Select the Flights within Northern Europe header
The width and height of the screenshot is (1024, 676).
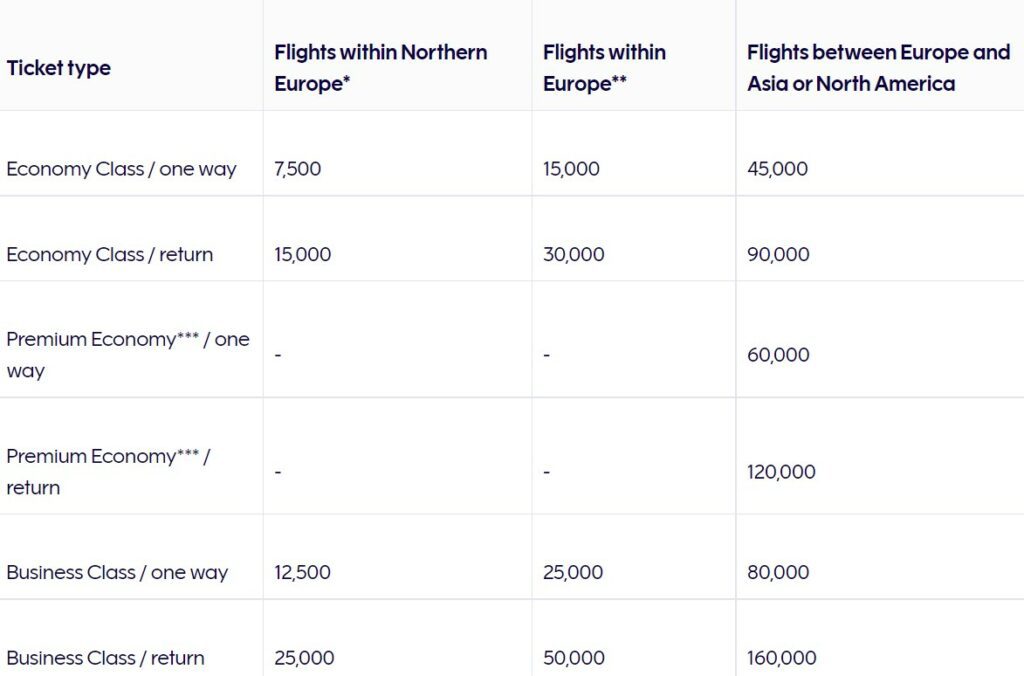pyautogui.click(x=381, y=68)
